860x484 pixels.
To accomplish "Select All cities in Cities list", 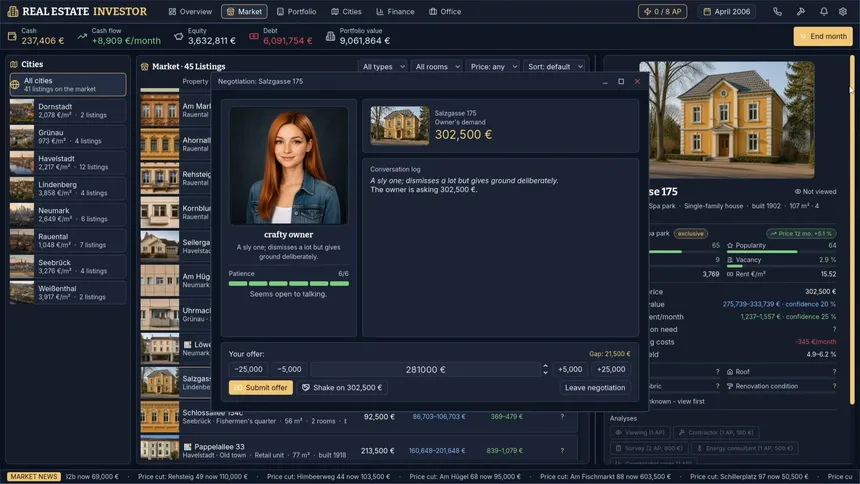I will coord(67,85).
